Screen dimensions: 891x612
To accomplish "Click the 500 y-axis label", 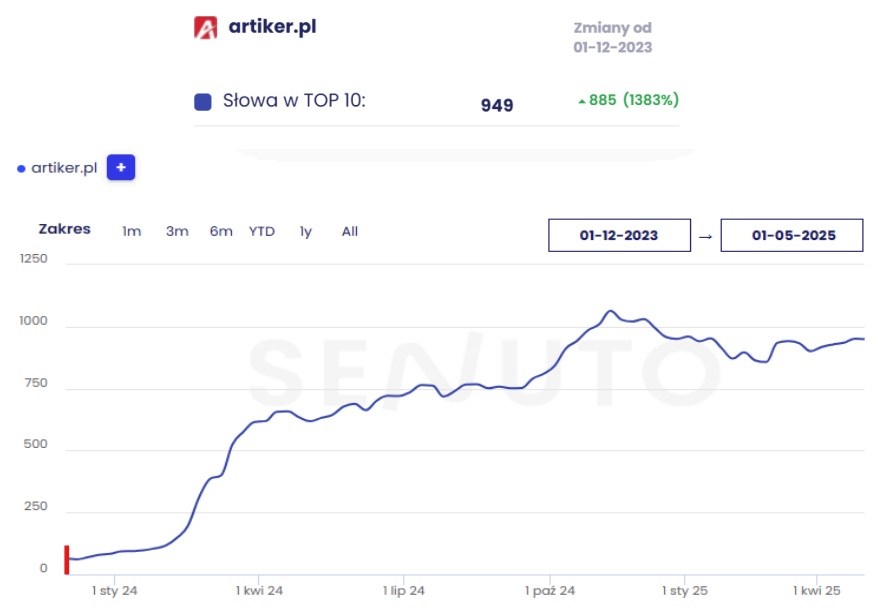I will point(35,444).
